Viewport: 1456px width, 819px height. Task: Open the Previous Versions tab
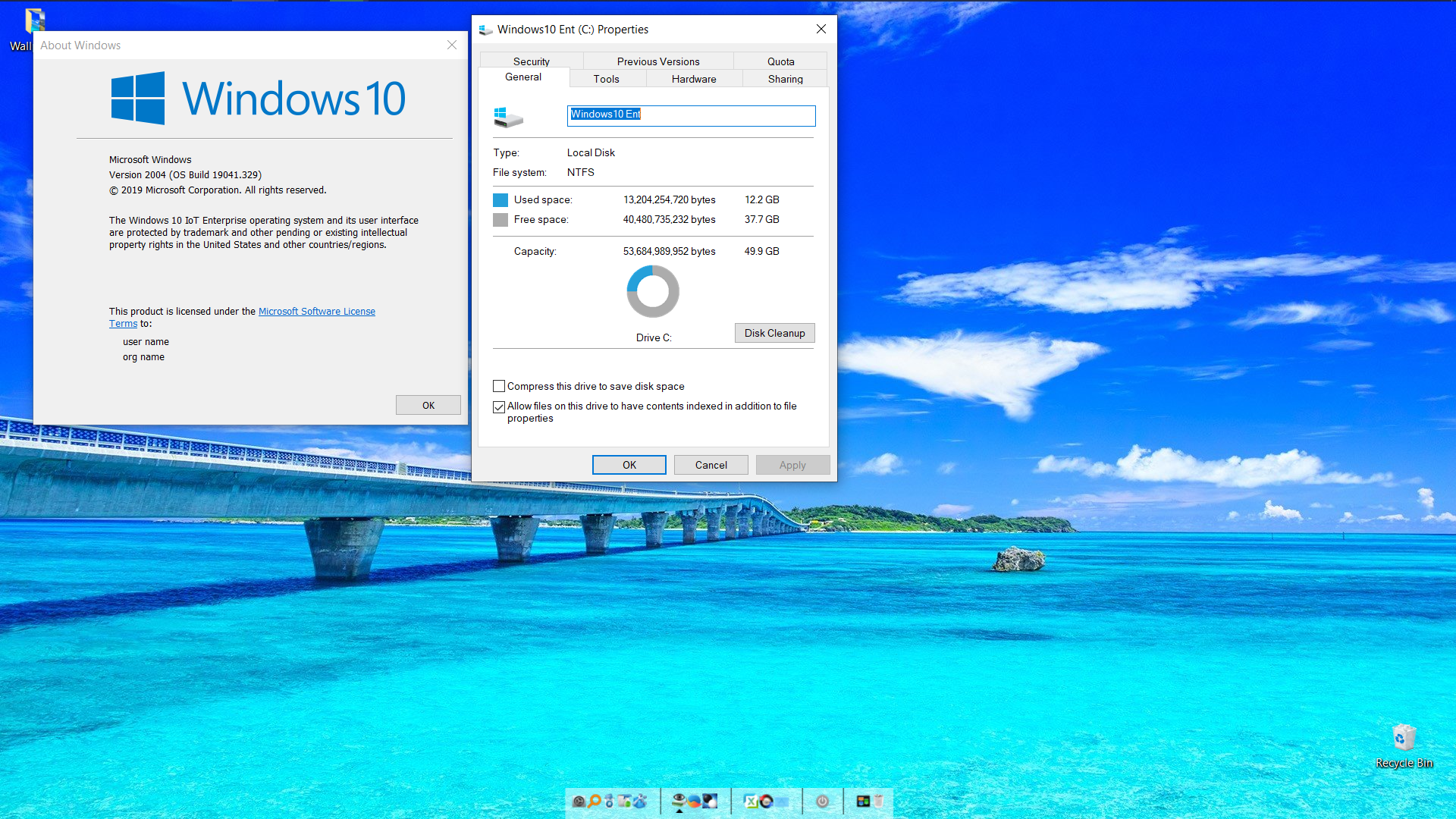[658, 61]
